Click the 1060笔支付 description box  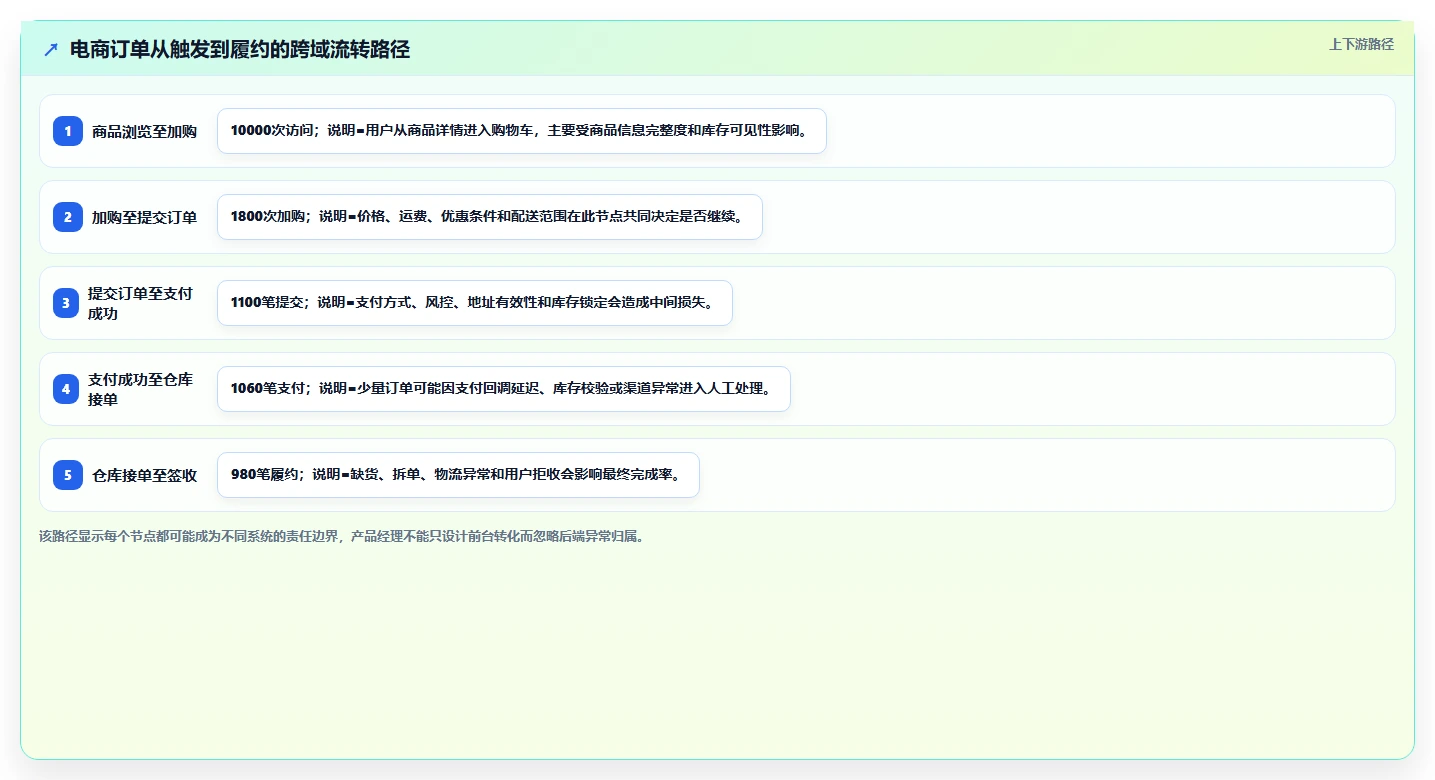(x=504, y=389)
